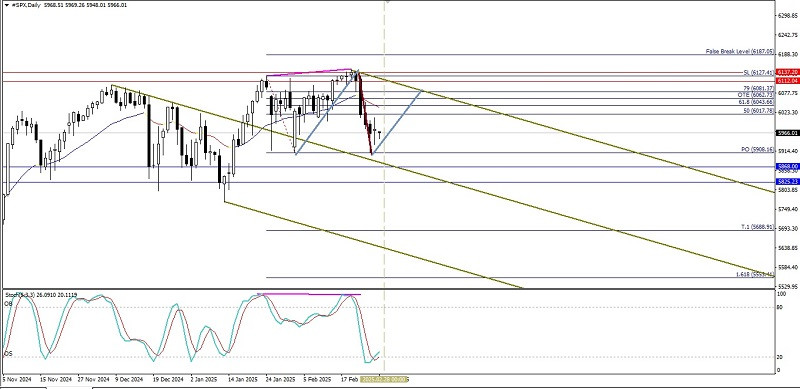This screenshot has height=389, width=800.
Task: Click the T.1 (5688.91) target label
Action: pyautogui.click(x=757, y=227)
